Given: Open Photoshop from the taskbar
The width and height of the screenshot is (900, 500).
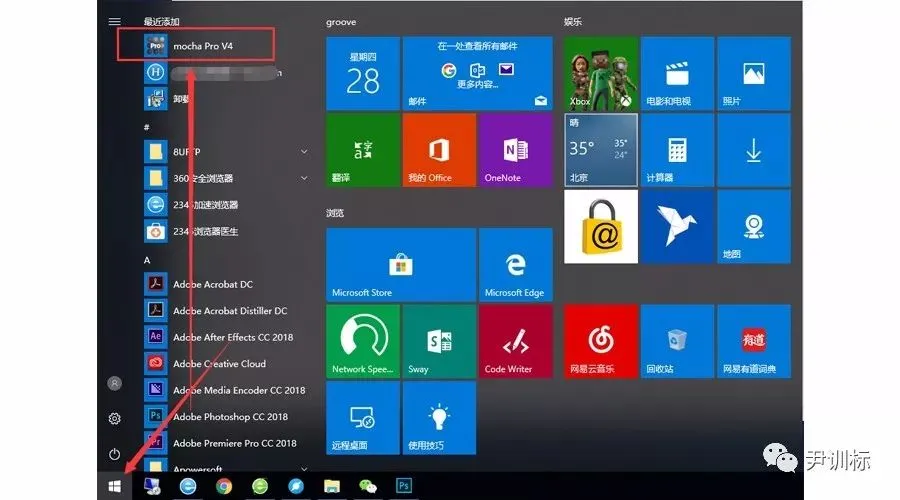Looking at the screenshot, I should [404, 486].
